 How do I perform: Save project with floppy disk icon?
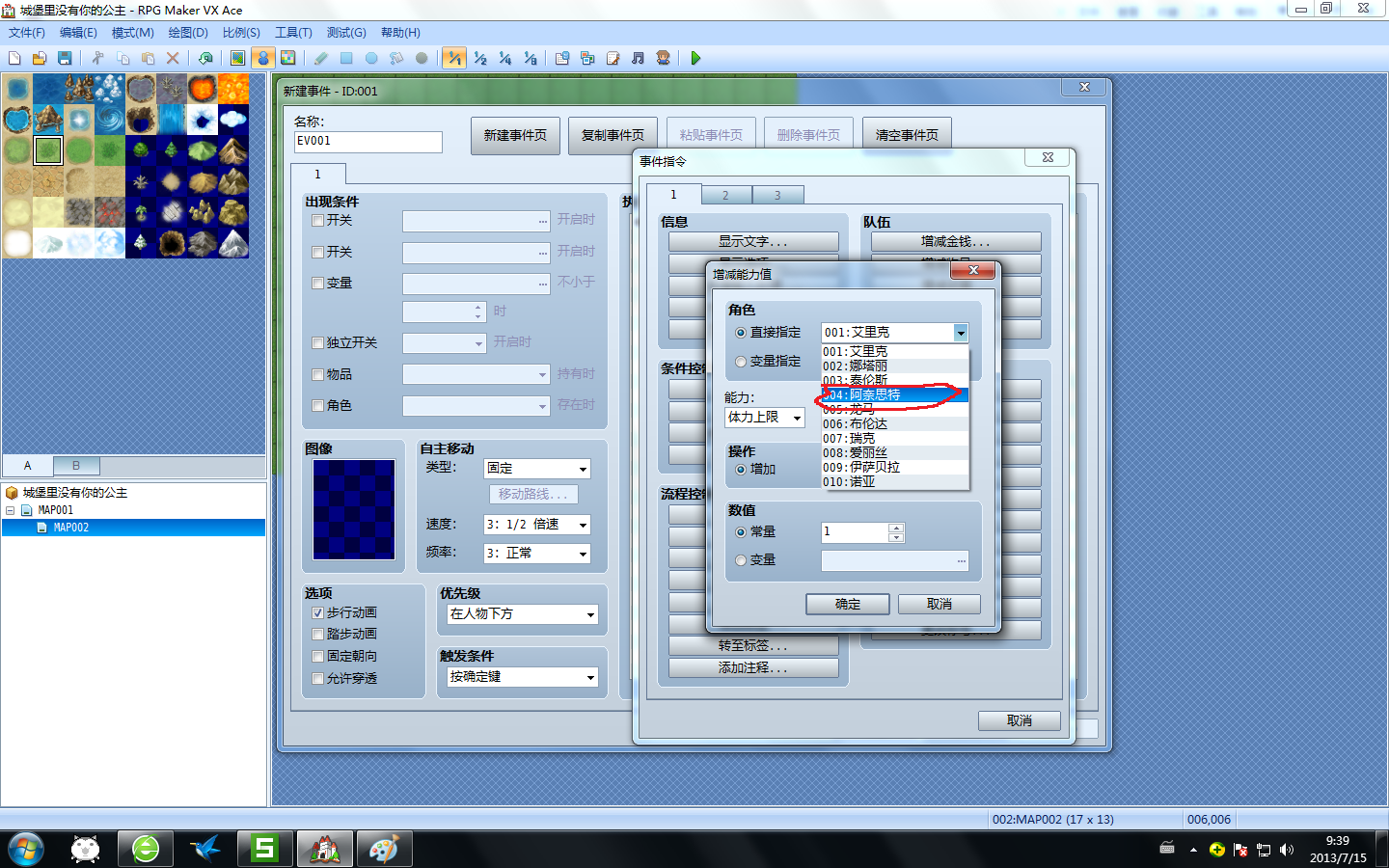click(x=65, y=58)
